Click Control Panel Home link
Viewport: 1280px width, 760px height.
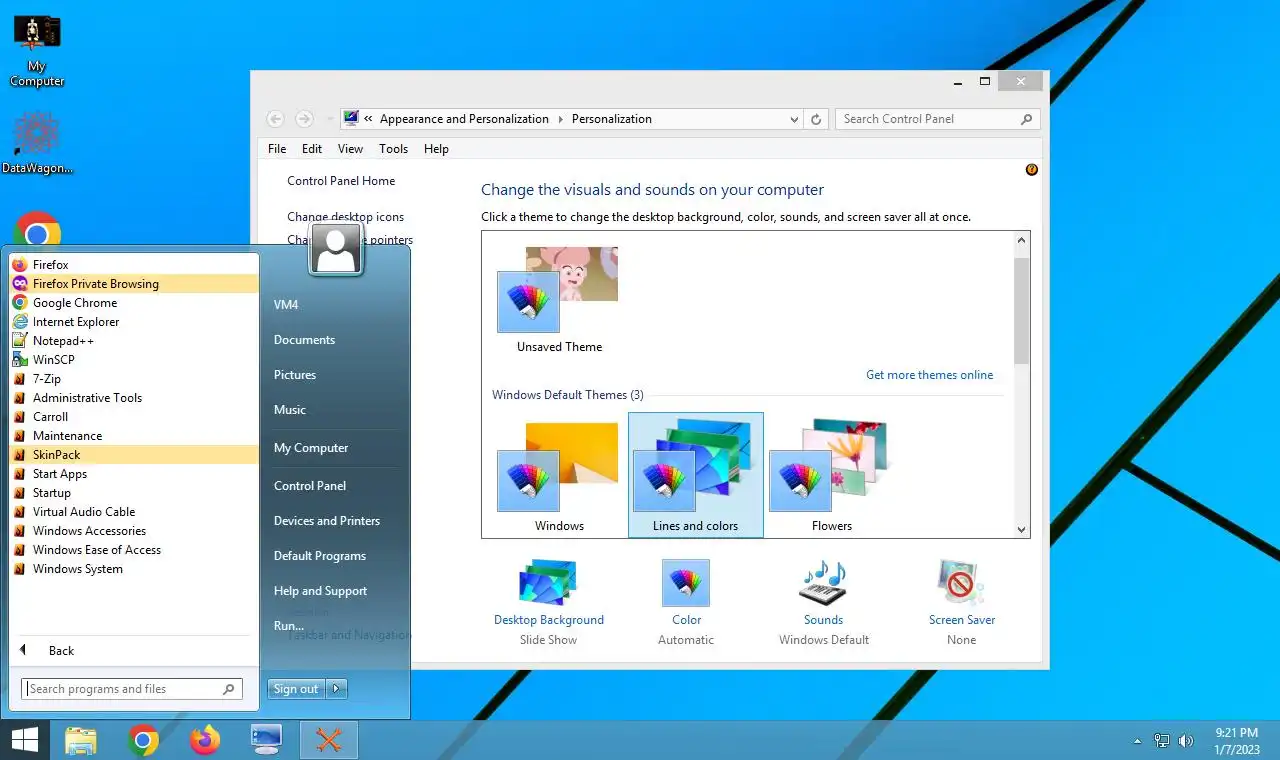[x=341, y=181]
